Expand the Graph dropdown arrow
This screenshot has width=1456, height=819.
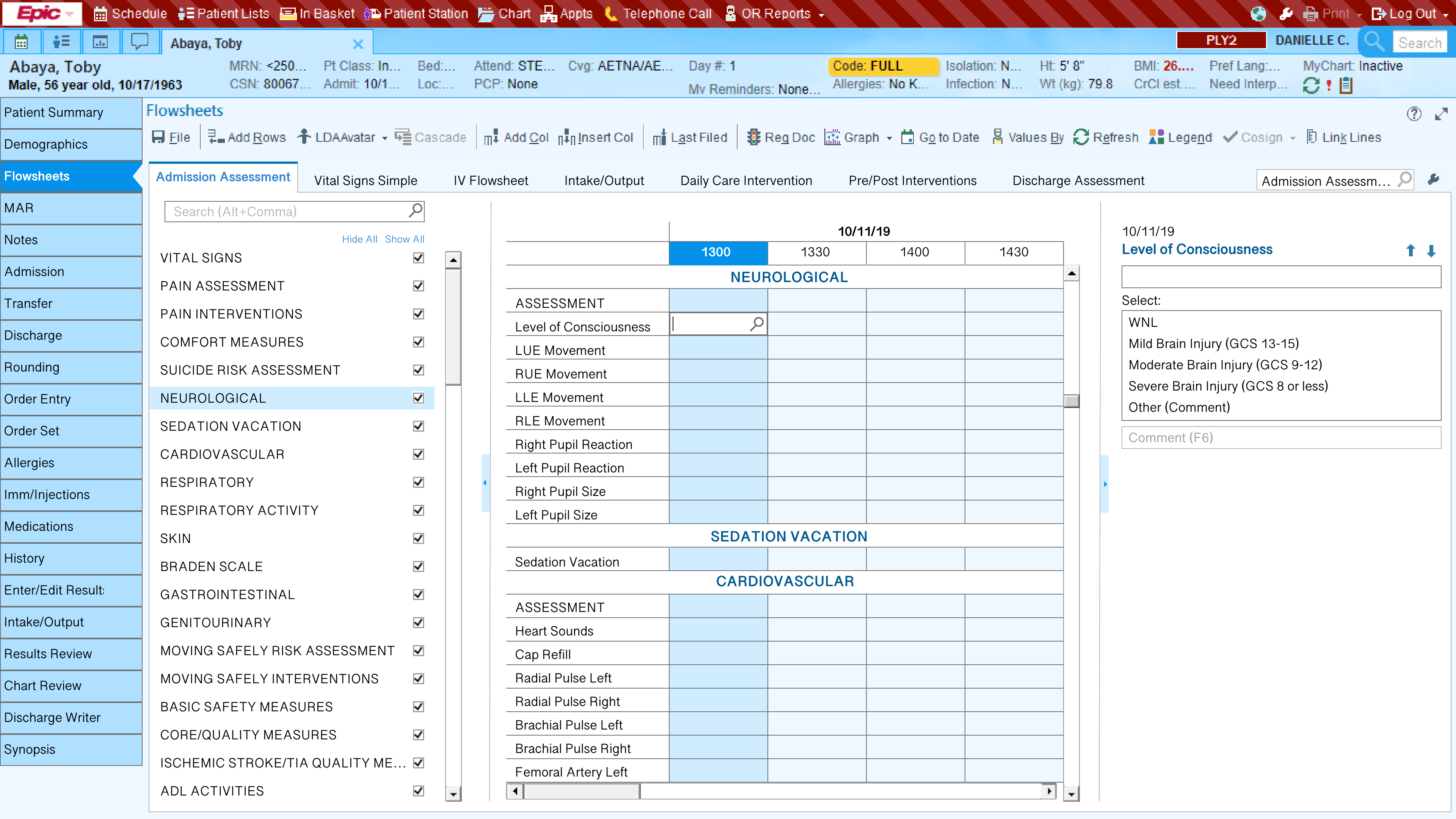tap(889, 138)
